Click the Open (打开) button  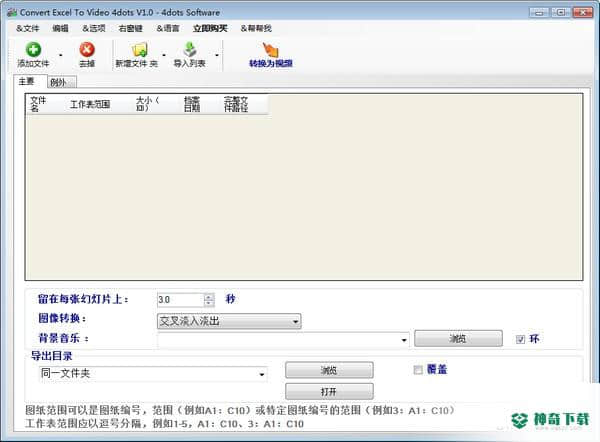click(329, 391)
